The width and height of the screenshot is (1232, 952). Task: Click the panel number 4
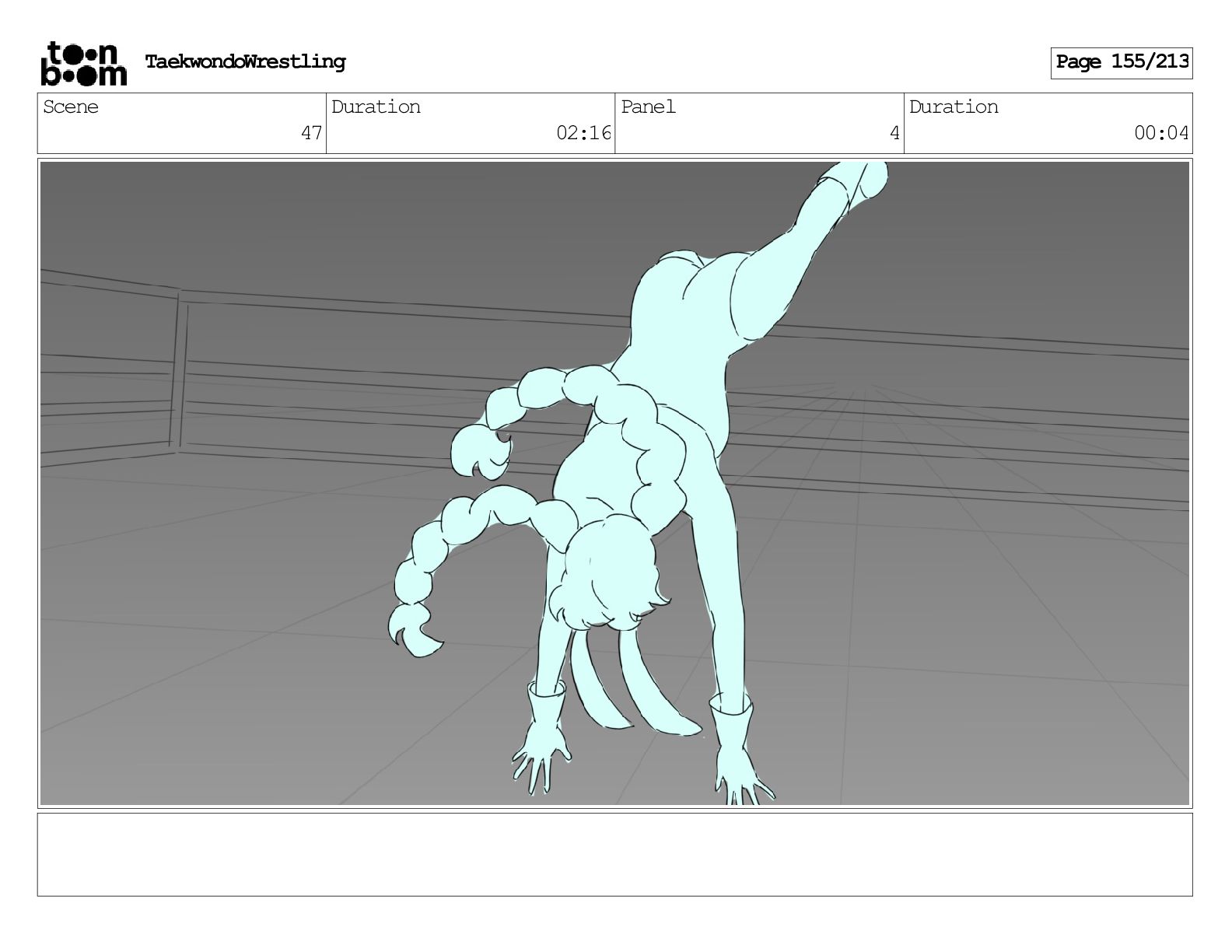pos(894,133)
